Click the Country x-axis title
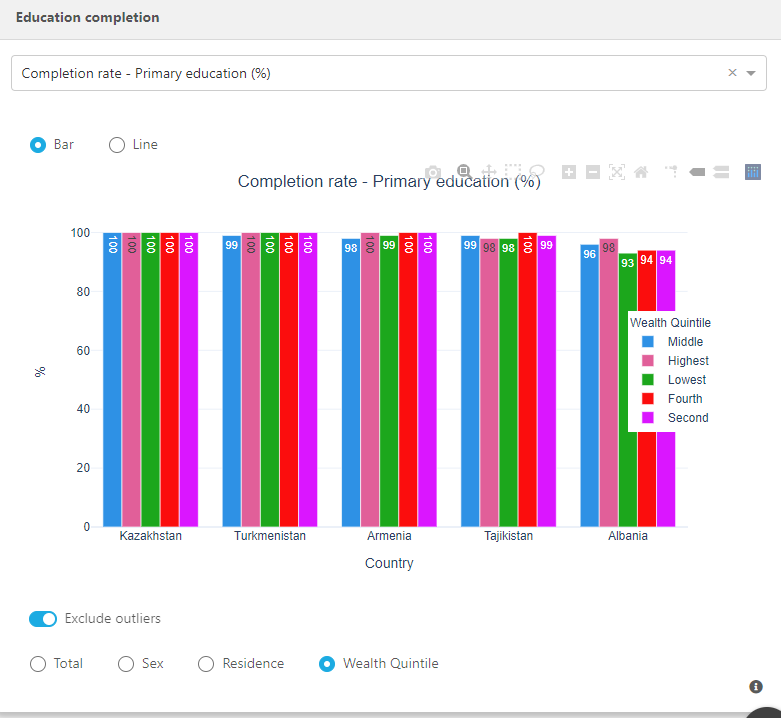781x718 pixels. [x=389, y=563]
